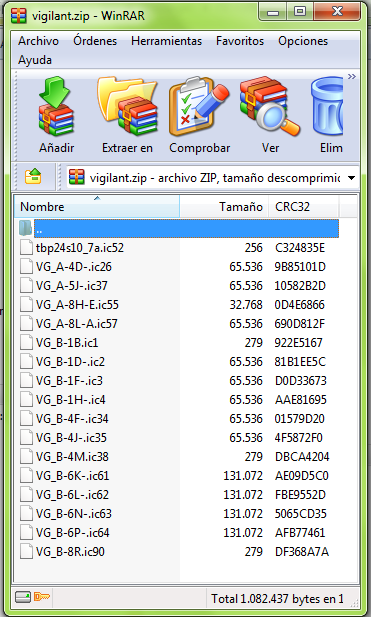Viewport: 371px width, 617px height.
Task: Click file icon of VG_B-8R.ic90
Action: point(26,552)
